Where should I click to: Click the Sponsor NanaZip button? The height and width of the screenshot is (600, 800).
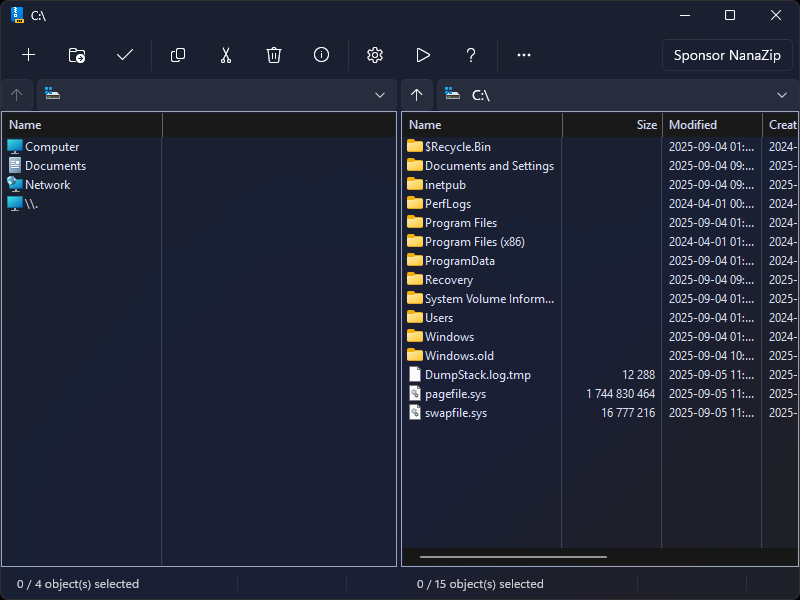coord(727,55)
